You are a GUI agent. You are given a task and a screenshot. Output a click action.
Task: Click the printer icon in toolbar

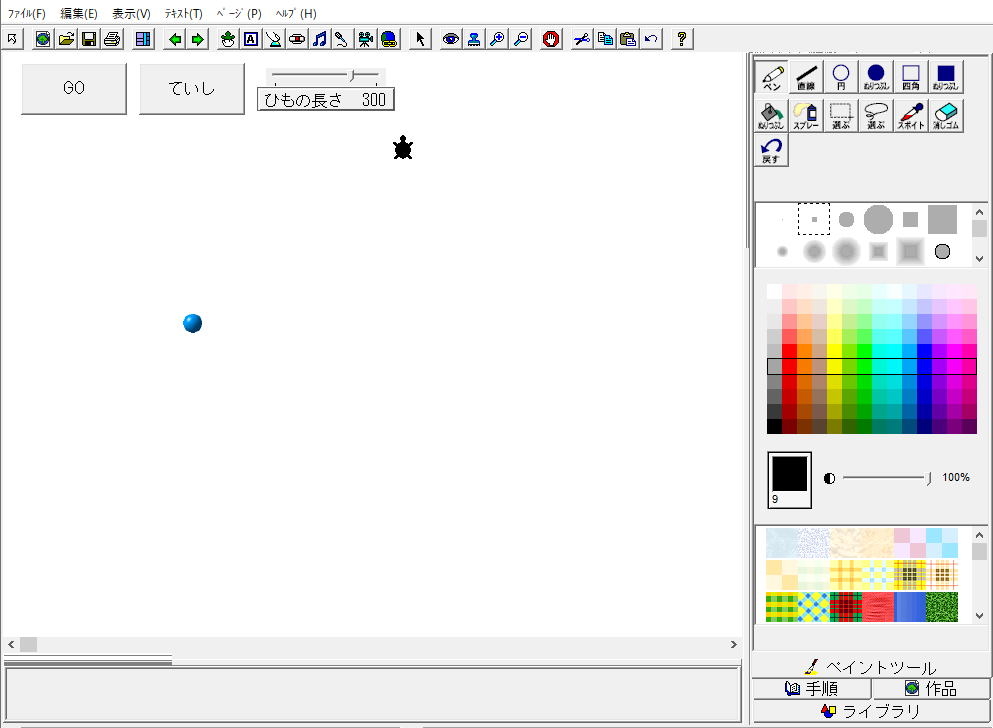point(111,39)
